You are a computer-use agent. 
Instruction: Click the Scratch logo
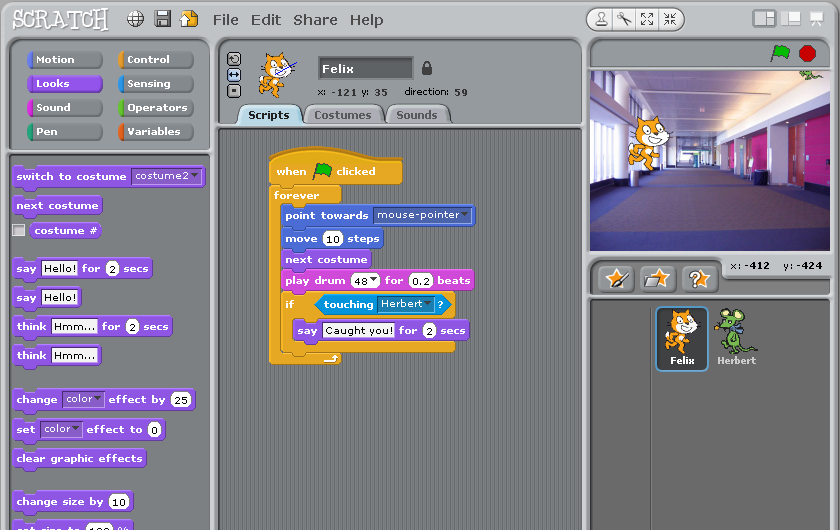(60, 19)
